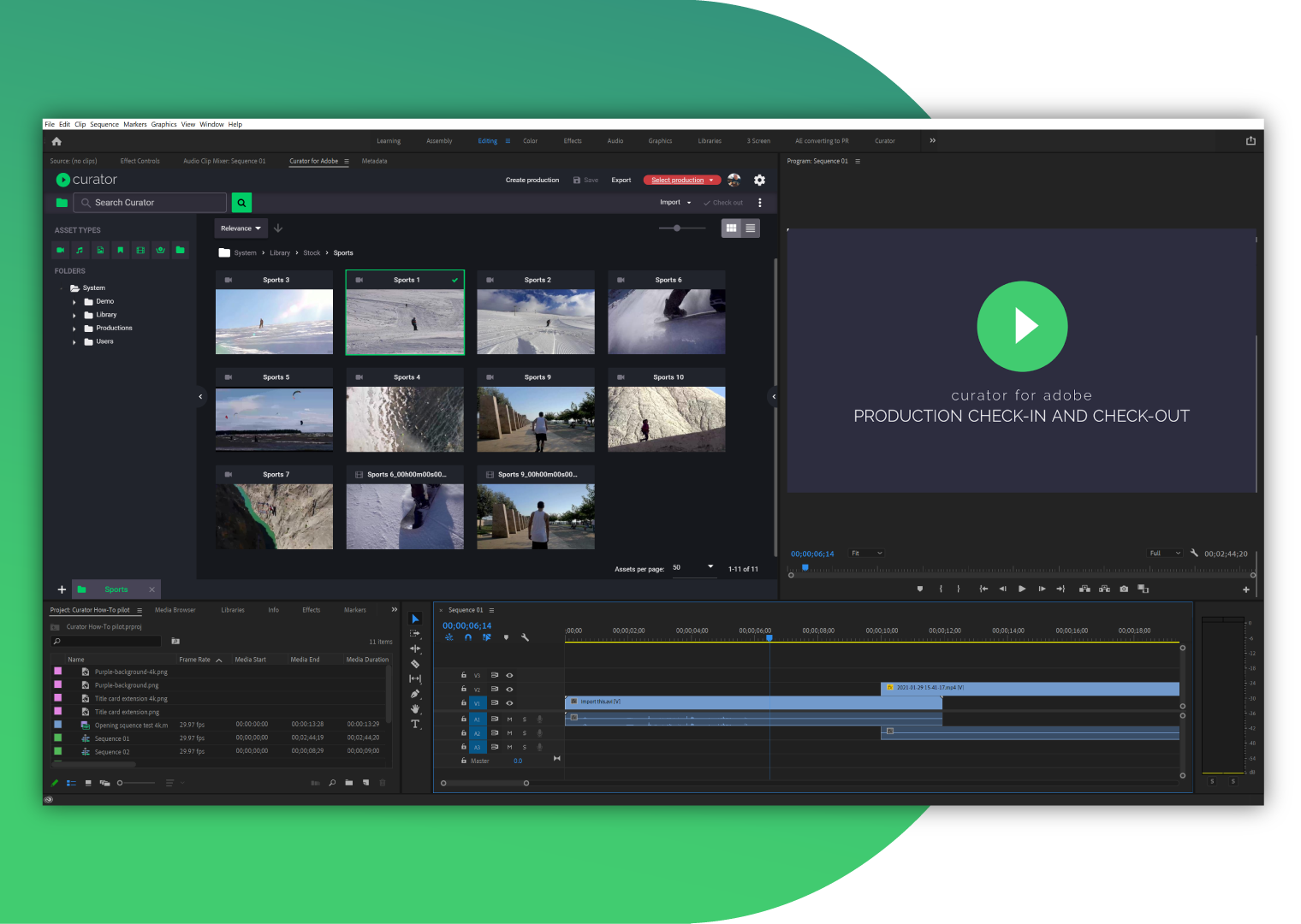The width and height of the screenshot is (1301, 924).
Task: Go to Premiere Home screen icon
Action: (x=56, y=141)
